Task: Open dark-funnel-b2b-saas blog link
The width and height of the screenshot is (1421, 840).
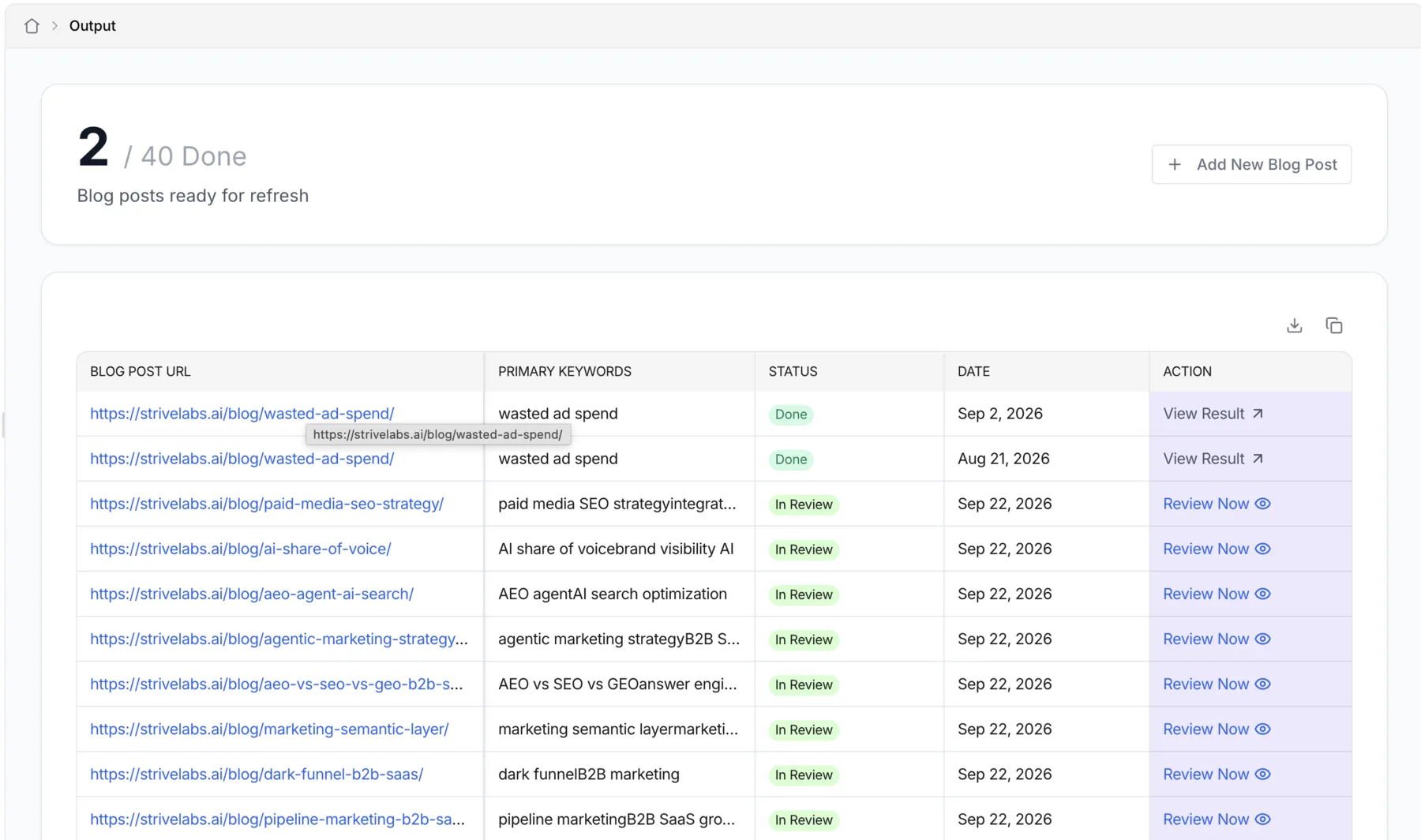Action: coord(257,774)
